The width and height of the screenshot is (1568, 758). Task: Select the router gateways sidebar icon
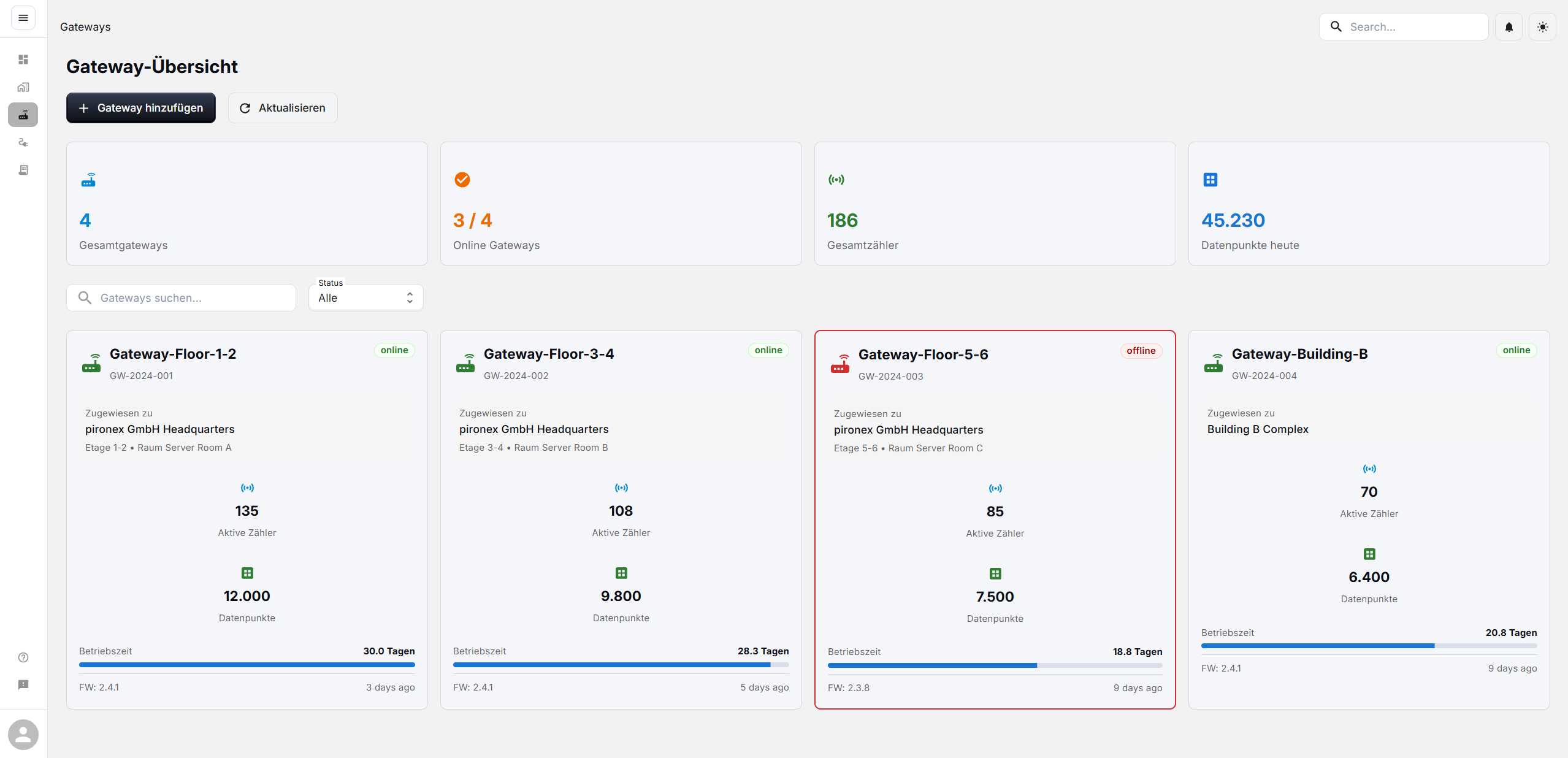(x=23, y=115)
